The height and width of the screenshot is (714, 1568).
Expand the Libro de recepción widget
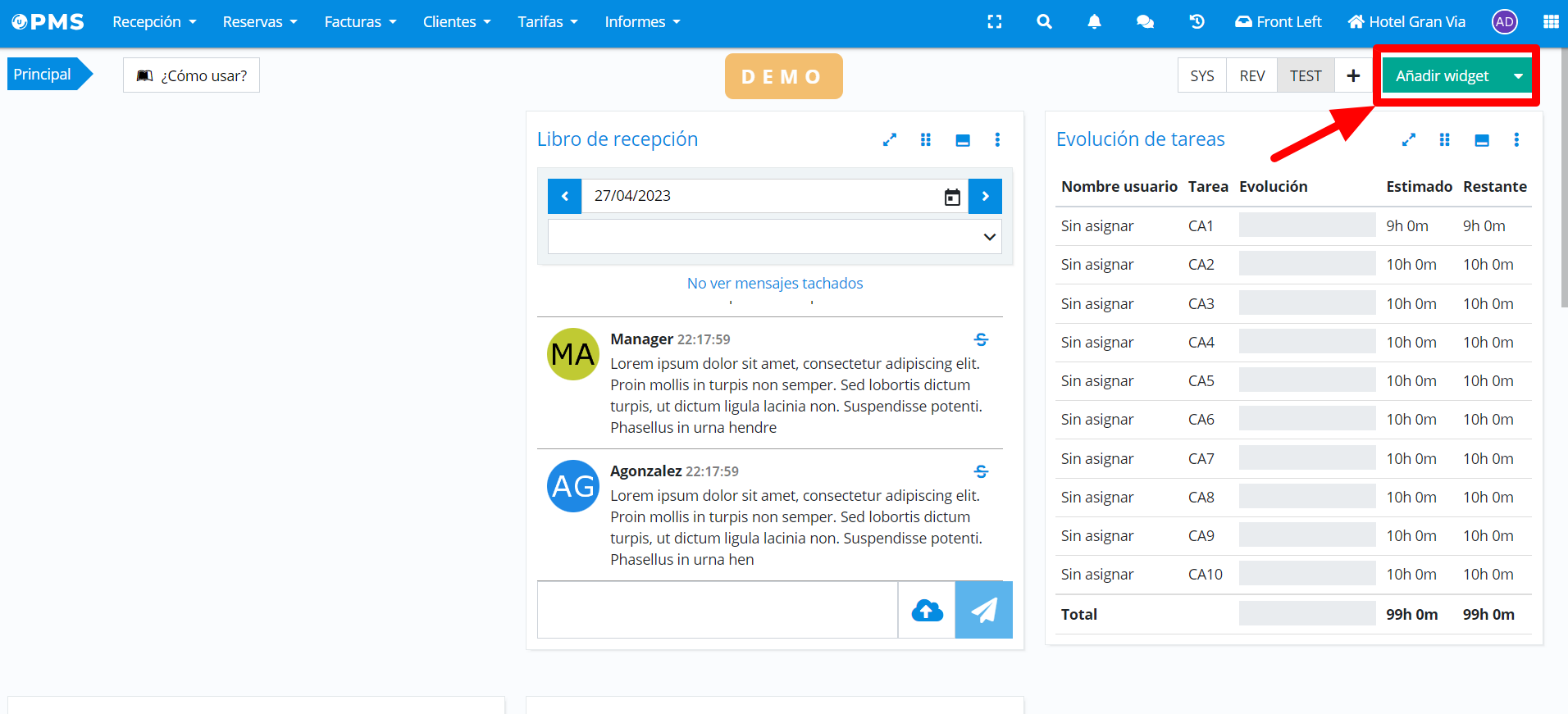click(889, 140)
